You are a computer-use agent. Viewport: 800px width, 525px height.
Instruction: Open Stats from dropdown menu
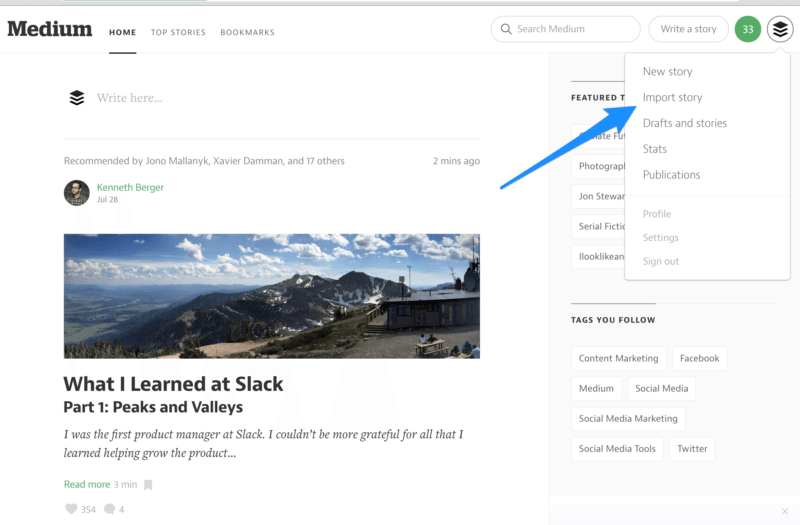pos(655,149)
